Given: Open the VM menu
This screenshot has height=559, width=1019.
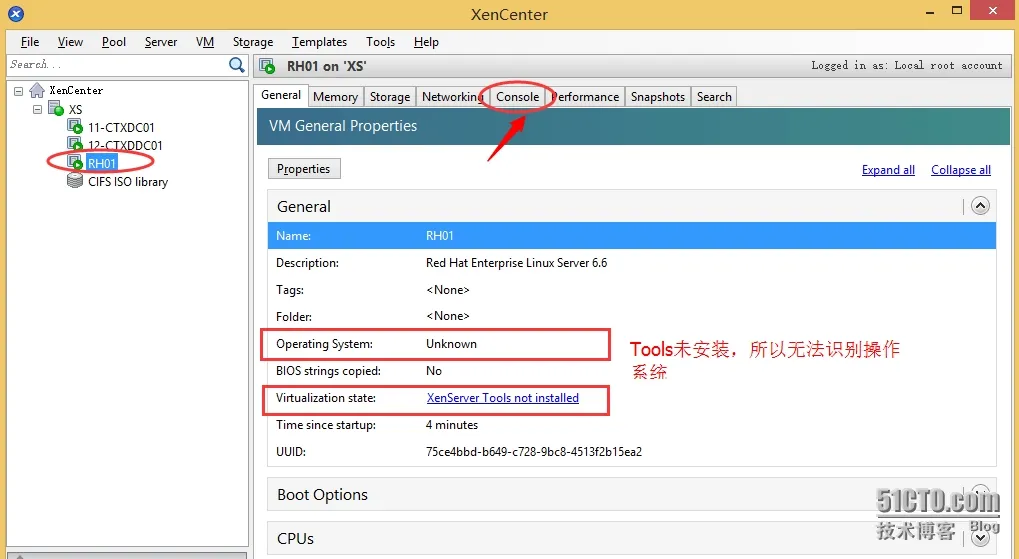Looking at the screenshot, I should point(205,42).
